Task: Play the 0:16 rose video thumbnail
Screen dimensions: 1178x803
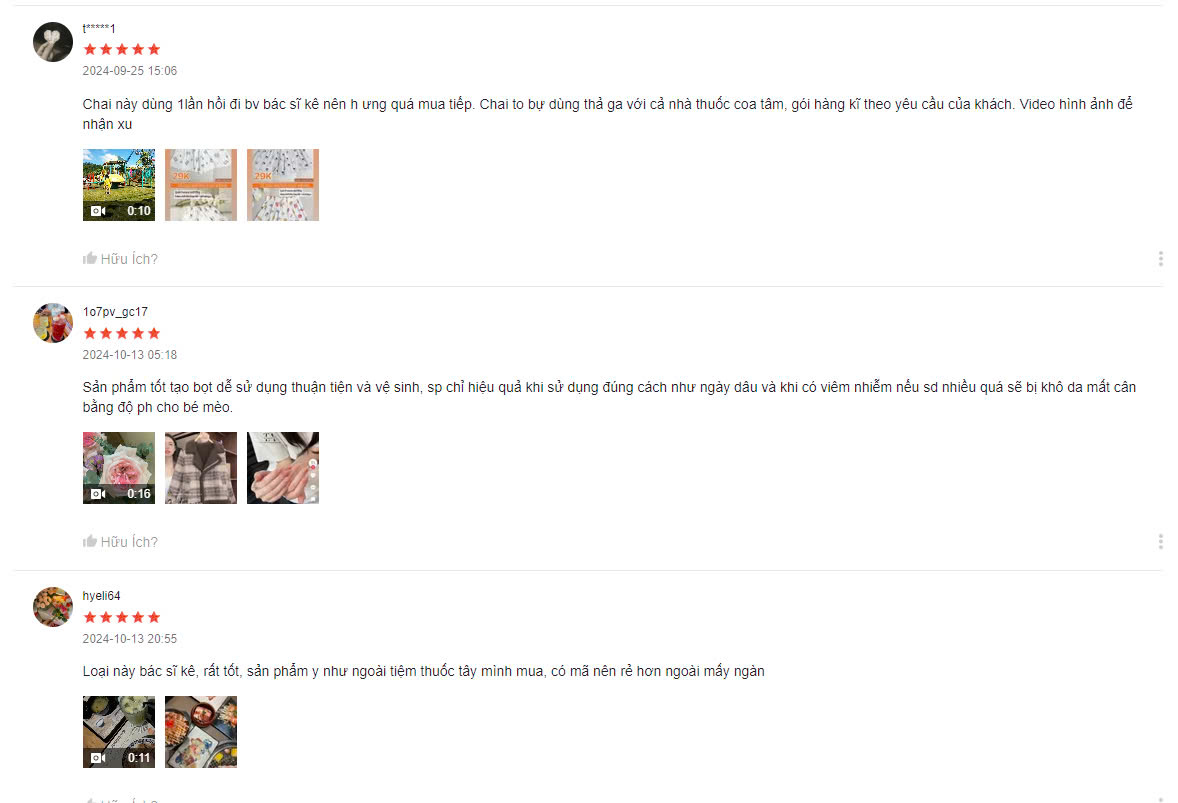Action: point(119,468)
